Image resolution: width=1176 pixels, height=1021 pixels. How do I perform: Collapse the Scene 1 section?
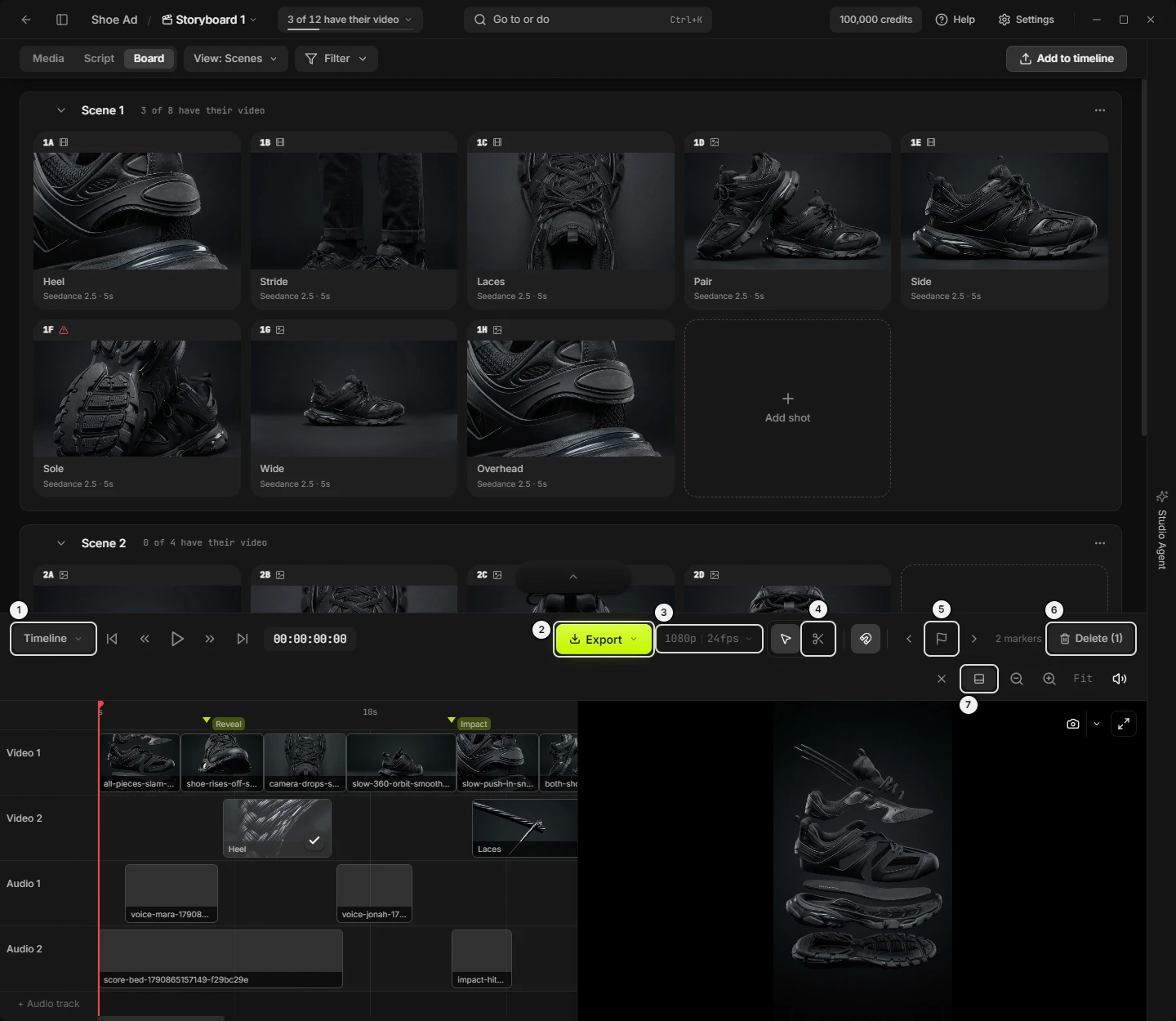click(61, 110)
